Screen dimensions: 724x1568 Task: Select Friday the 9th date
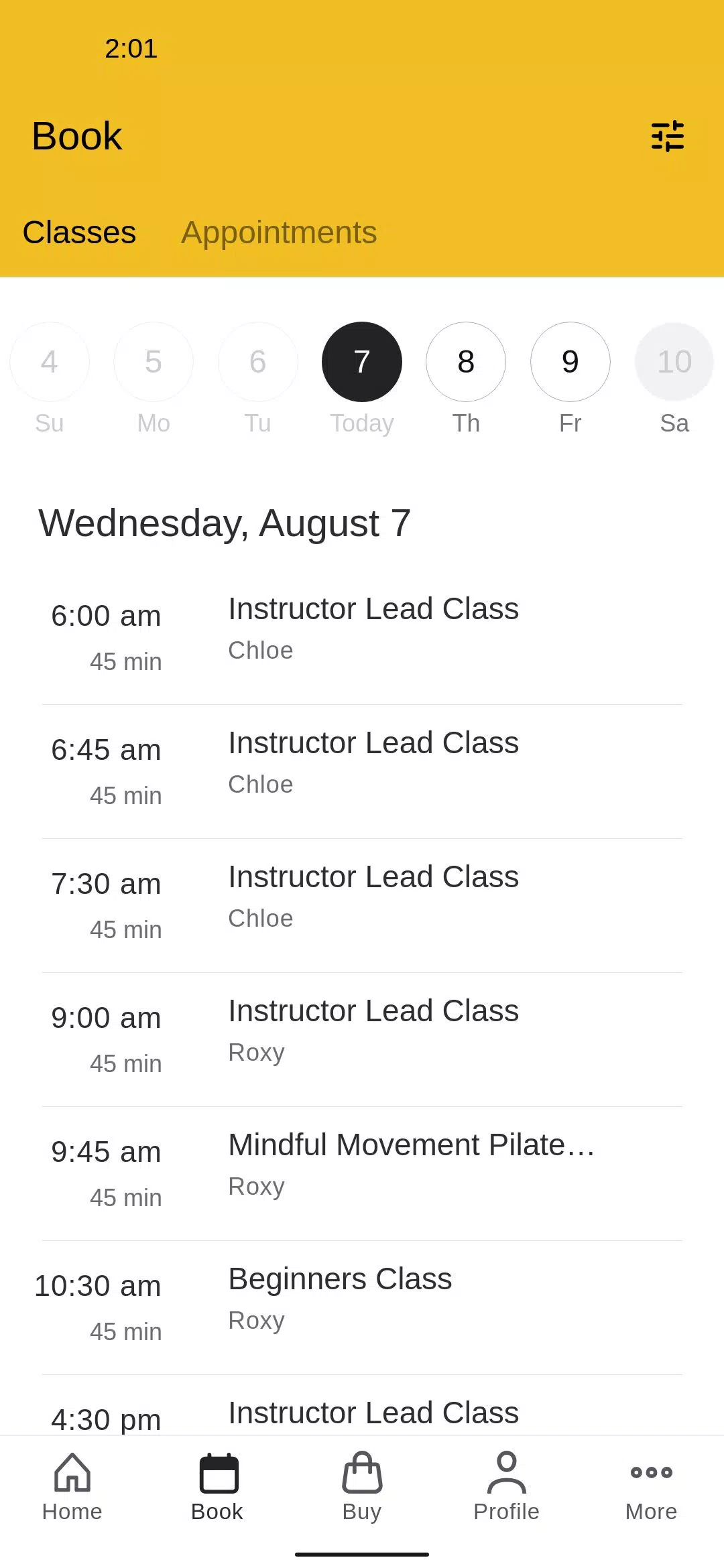coord(570,362)
